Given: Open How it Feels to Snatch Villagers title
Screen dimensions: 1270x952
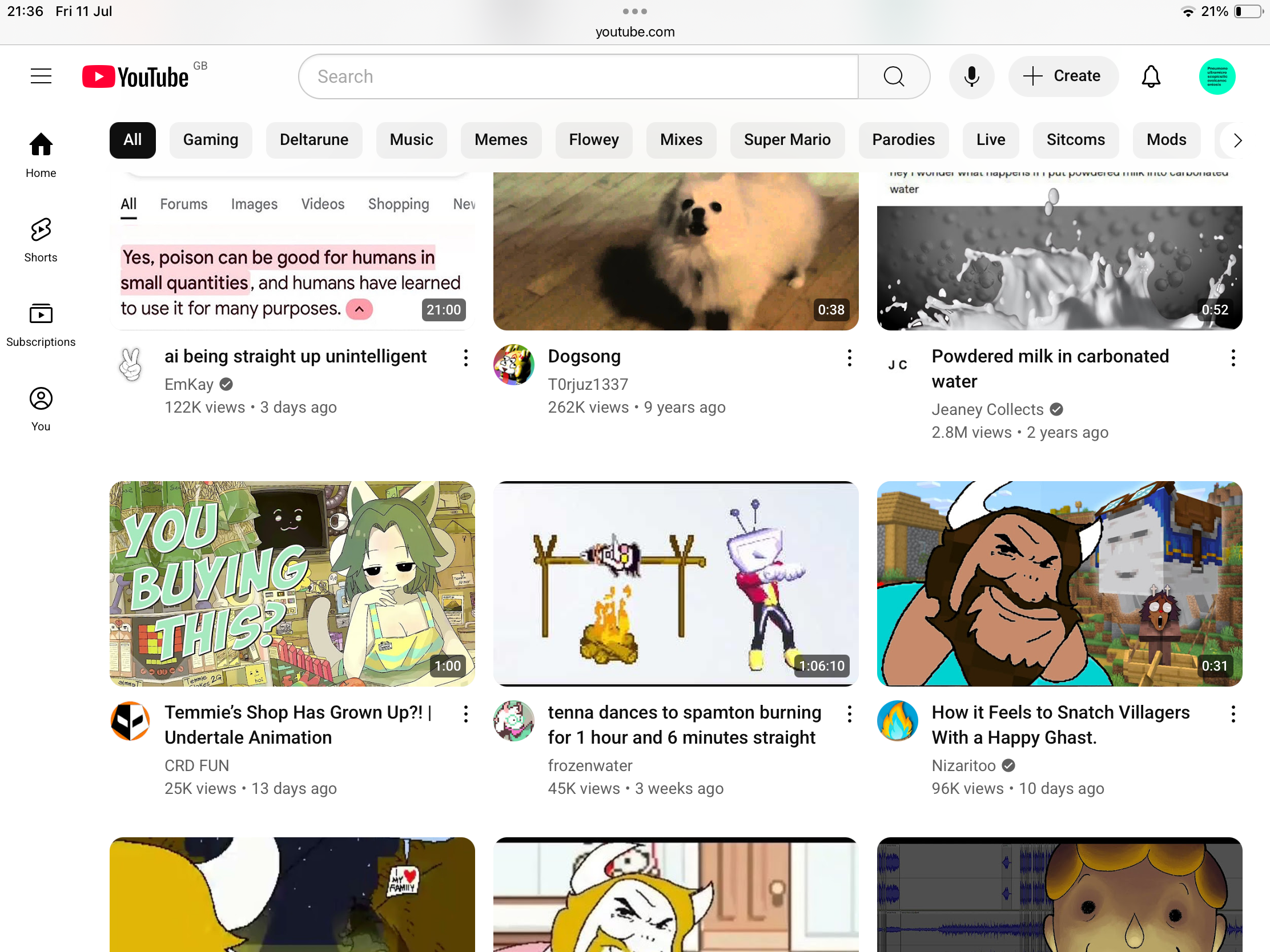Looking at the screenshot, I should [x=1060, y=725].
